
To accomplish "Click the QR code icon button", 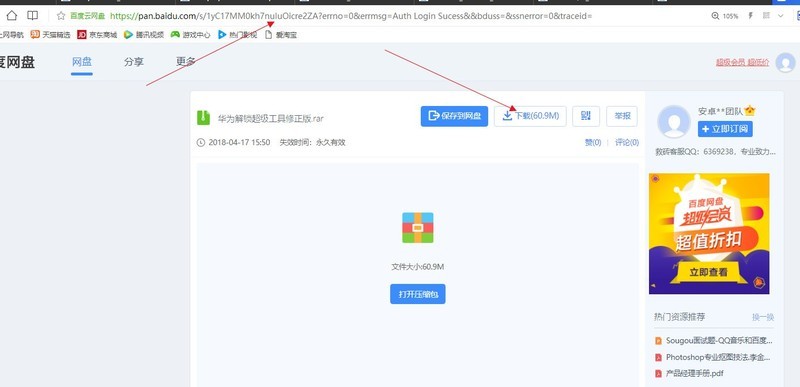I will (x=586, y=116).
